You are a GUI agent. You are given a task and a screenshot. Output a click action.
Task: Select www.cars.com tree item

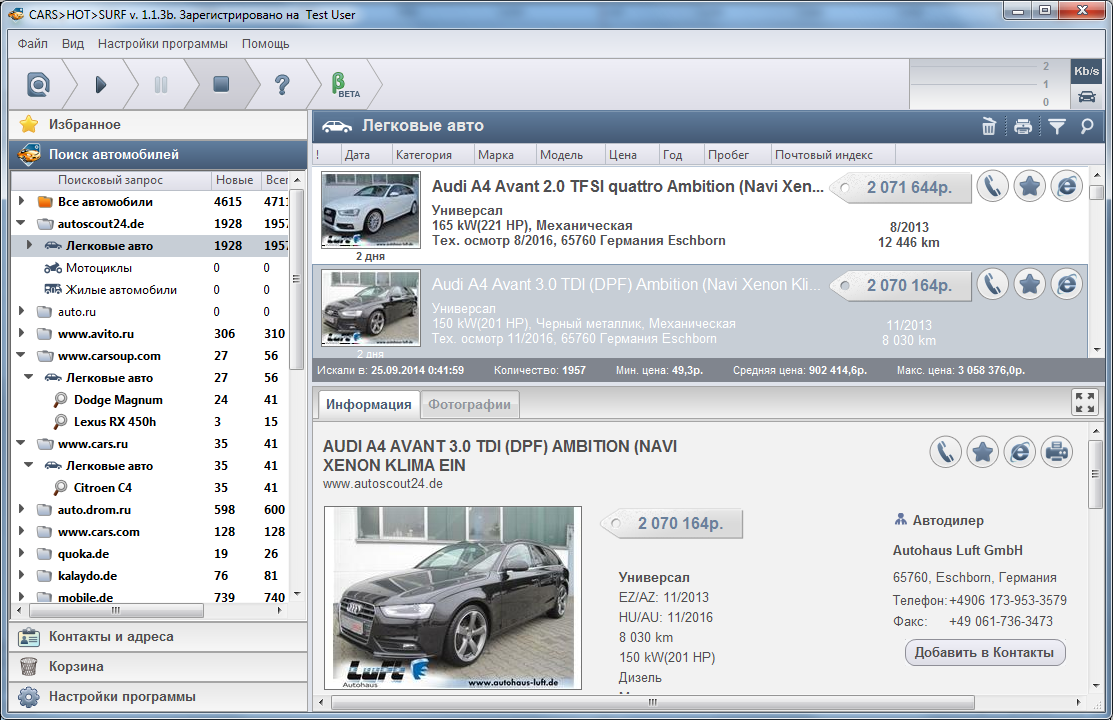pos(99,532)
